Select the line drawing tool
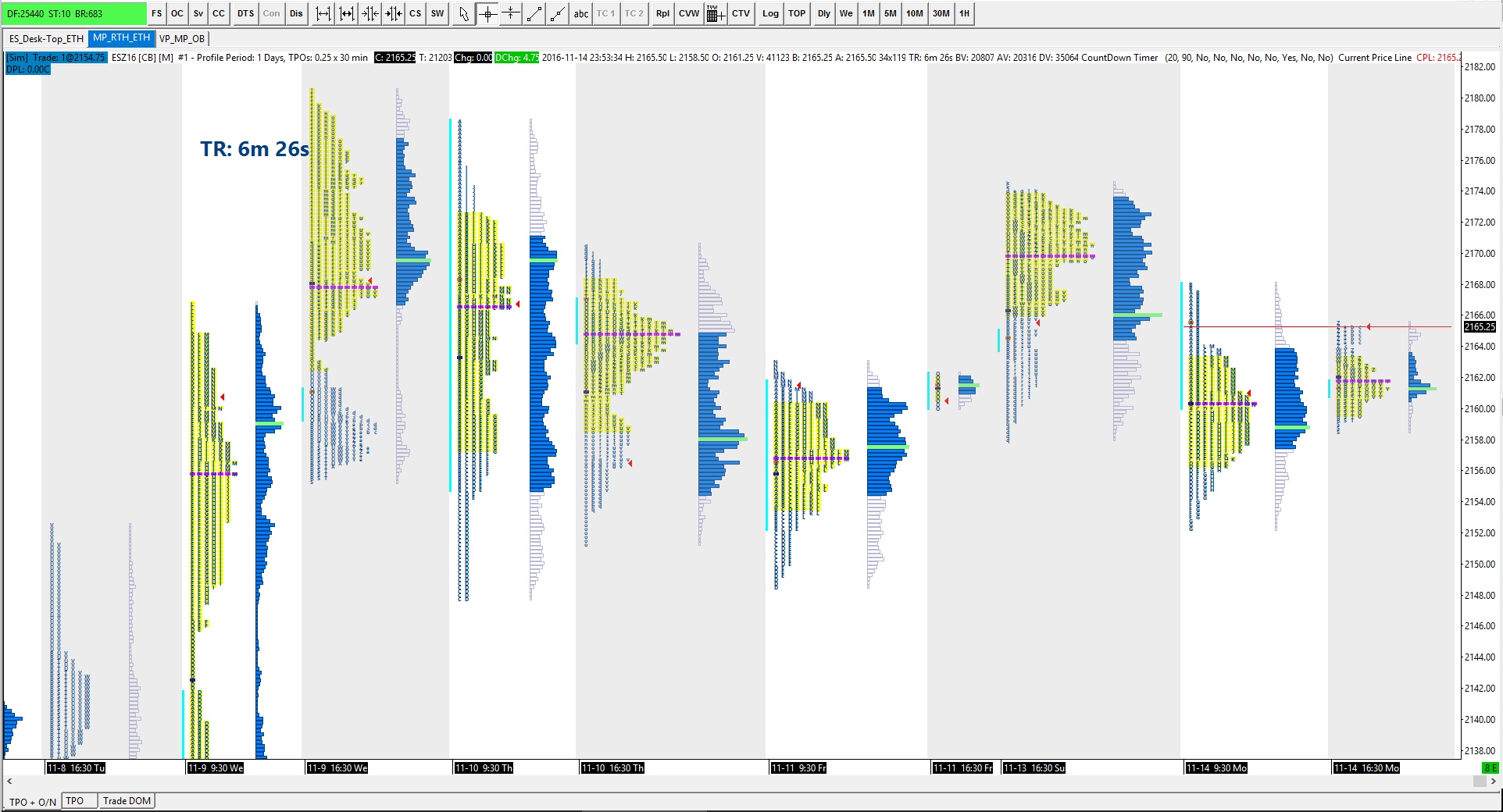Viewport: 1503px width, 812px height. [534, 14]
